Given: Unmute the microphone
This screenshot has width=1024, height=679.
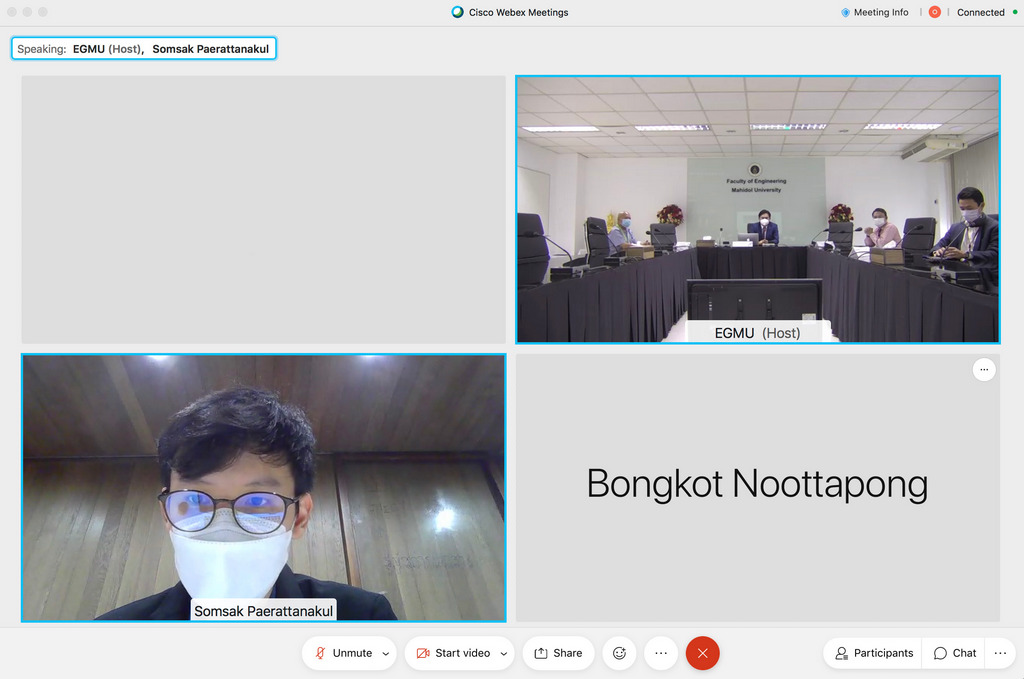Looking at the screenshot, I should (343, 653).
